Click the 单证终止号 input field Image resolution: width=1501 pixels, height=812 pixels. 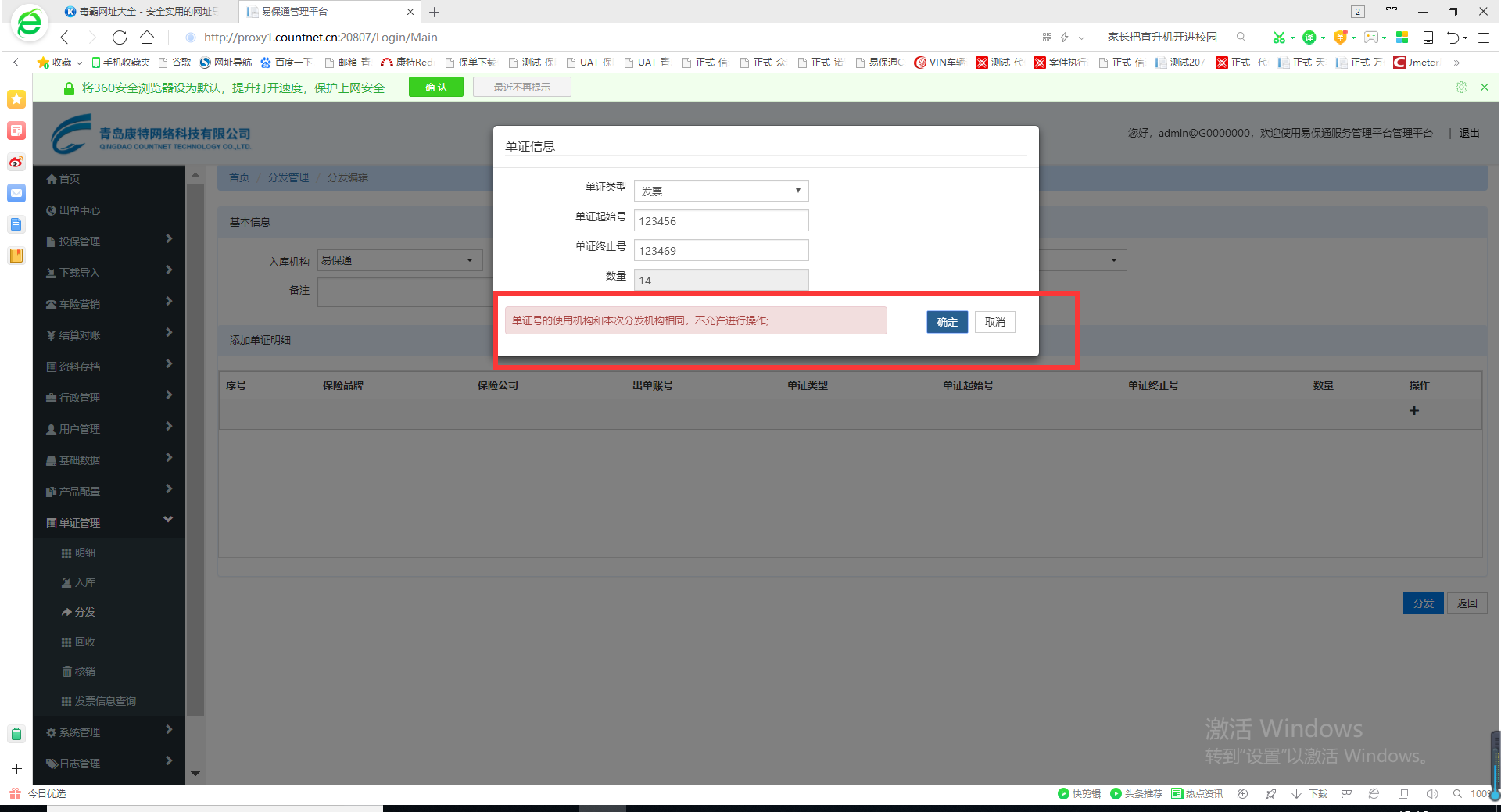721,250
